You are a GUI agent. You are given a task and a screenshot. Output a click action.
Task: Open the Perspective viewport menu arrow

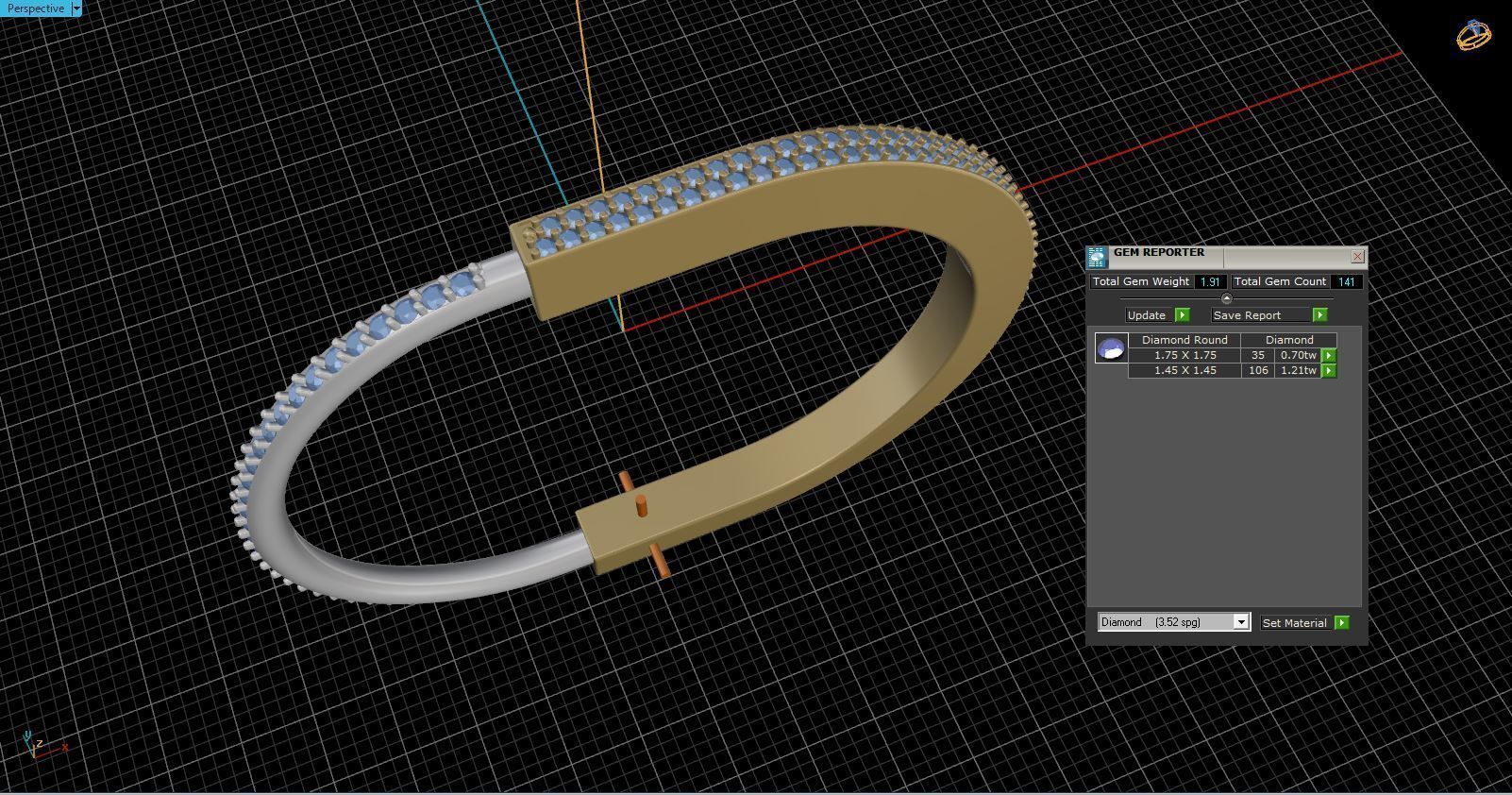pos(76,8)
